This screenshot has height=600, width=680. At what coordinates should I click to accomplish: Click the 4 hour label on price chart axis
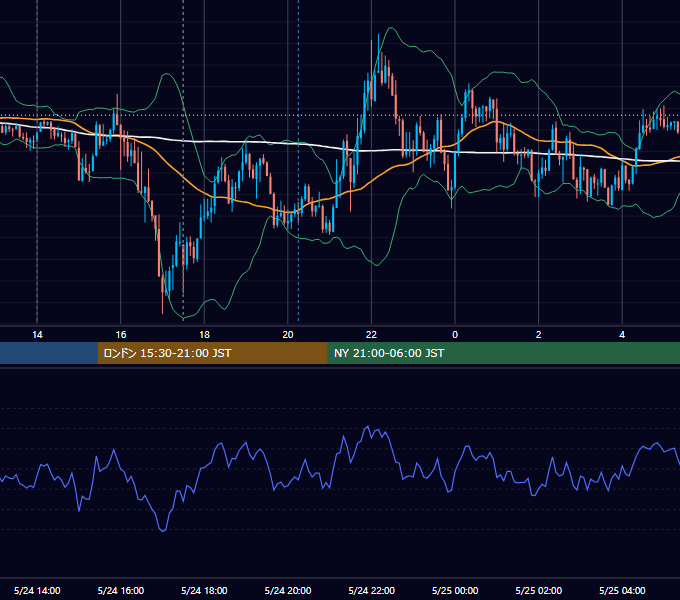622,335
